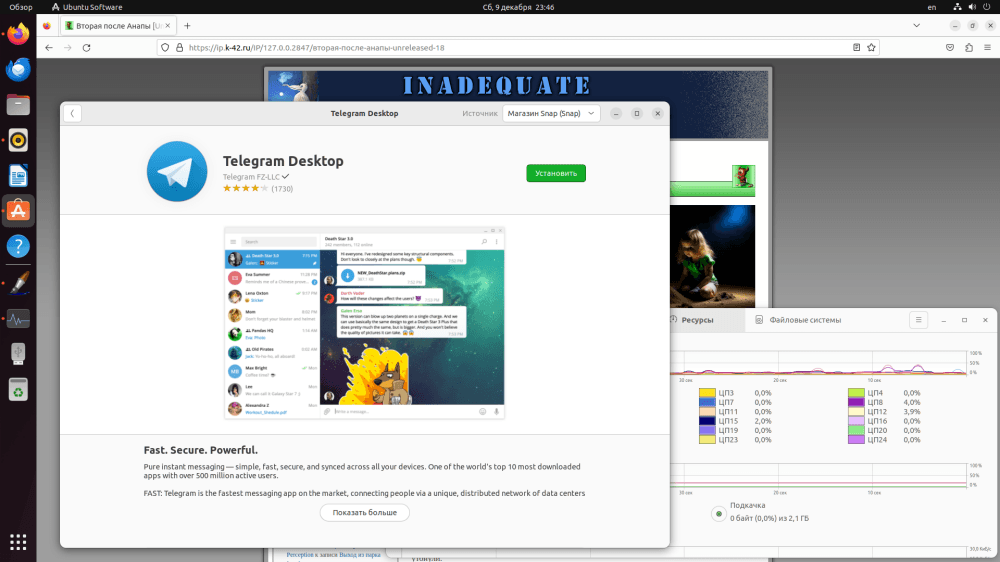Select Ubuntu Software icon in the dock
Screen dimensions: 1000x562
click(18, 211)
